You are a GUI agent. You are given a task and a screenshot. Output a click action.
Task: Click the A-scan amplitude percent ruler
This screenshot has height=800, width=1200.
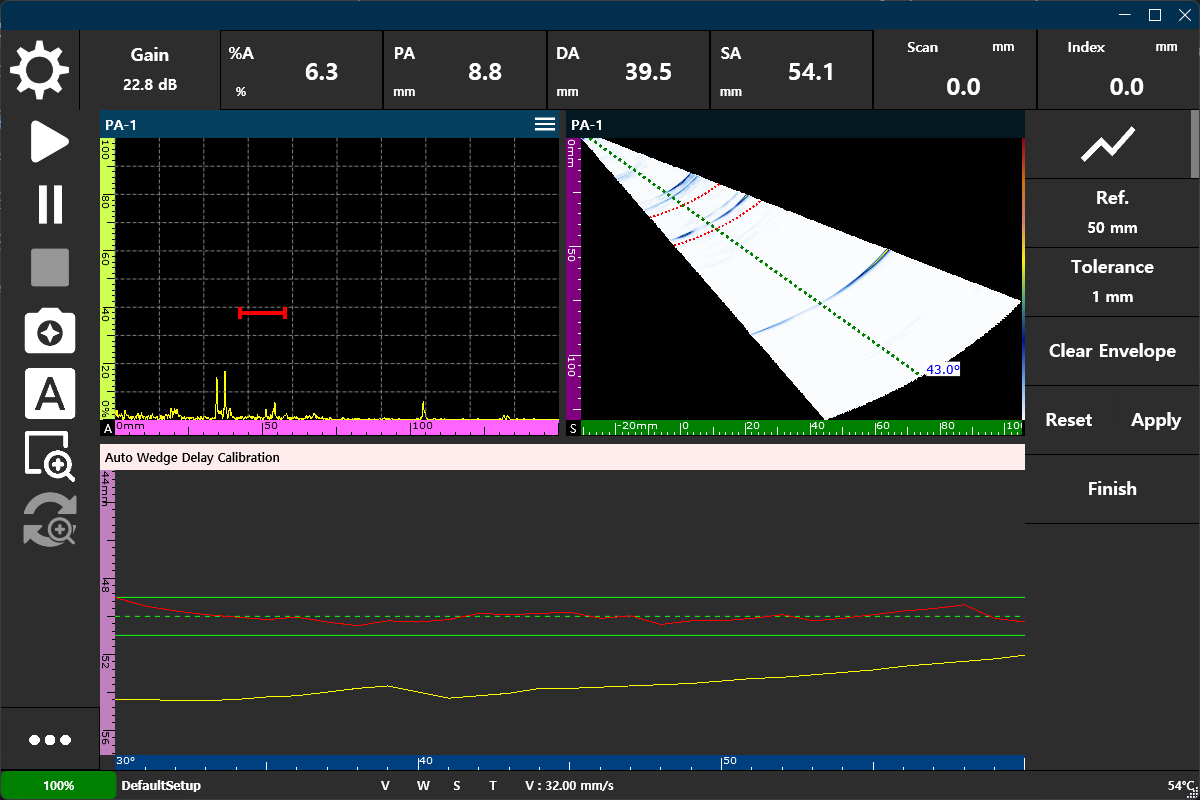click(107, 277)
